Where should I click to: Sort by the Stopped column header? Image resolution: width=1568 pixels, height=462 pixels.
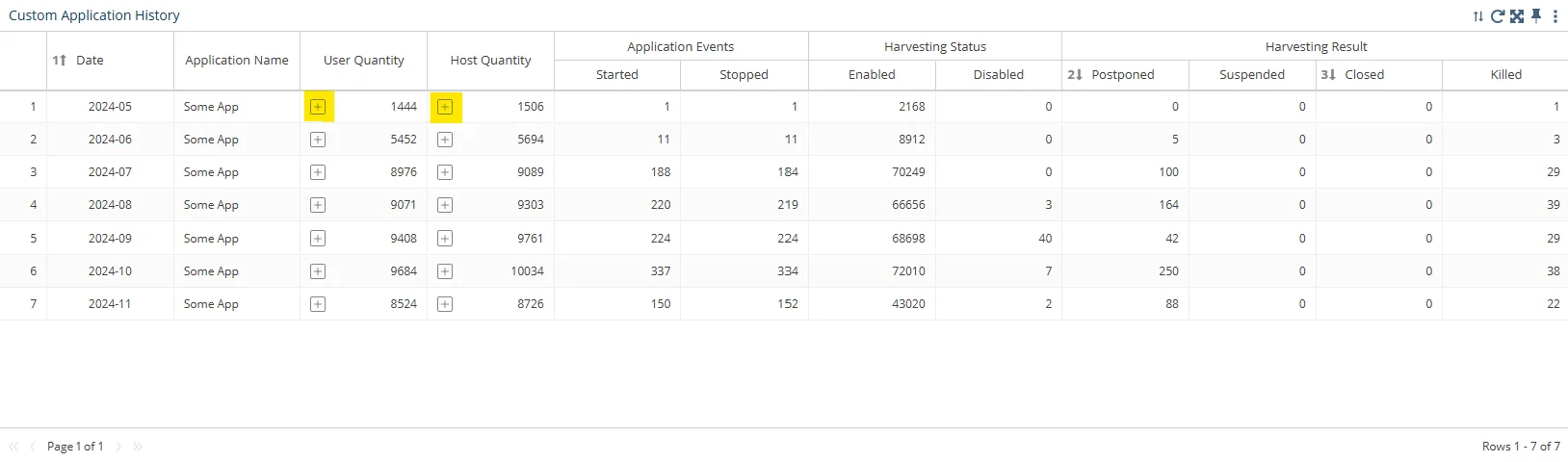coord(744,74)
